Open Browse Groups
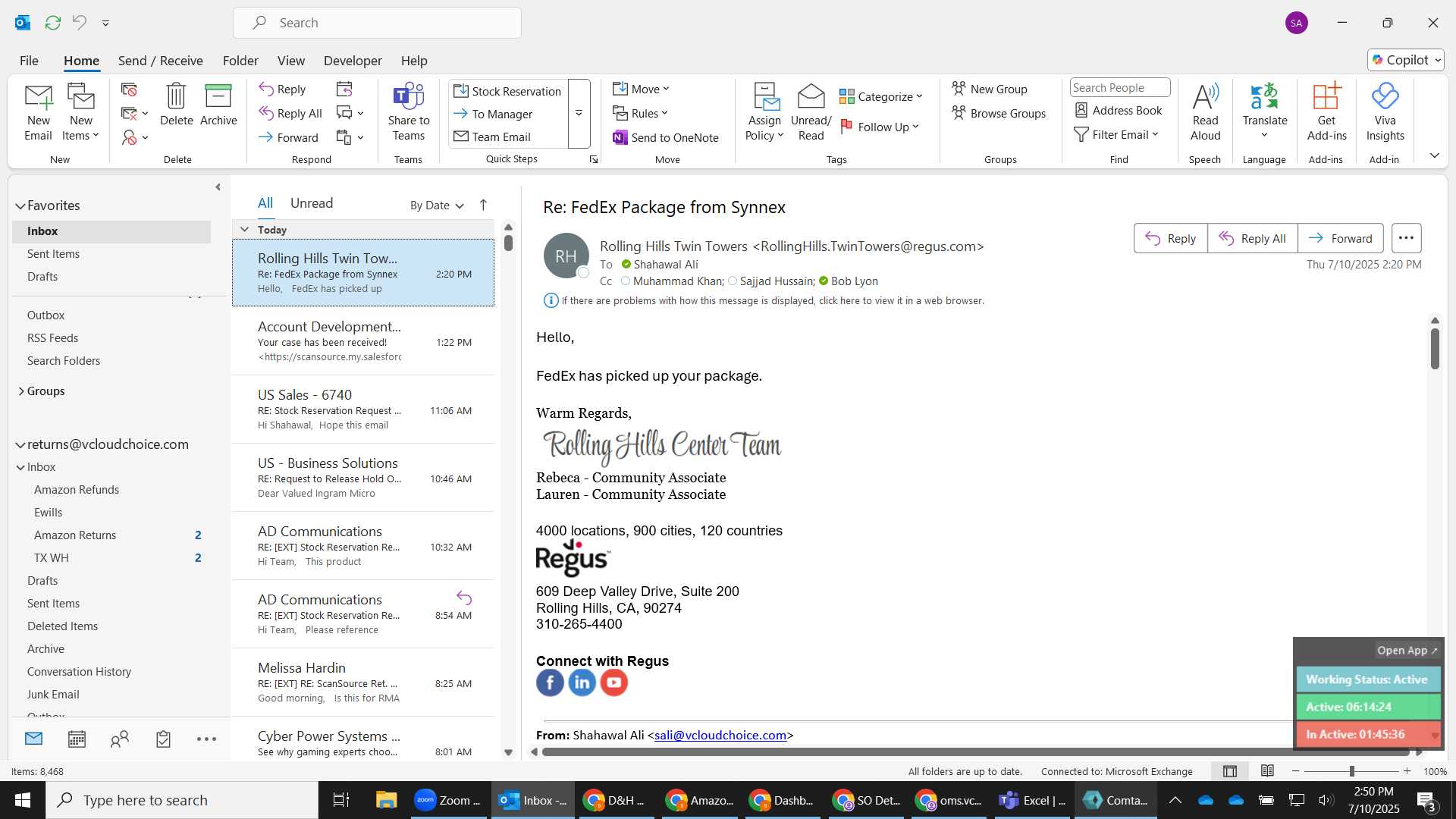Viewport: 1456px width, 819px height. pyautogui.click(x=999, y=114)
